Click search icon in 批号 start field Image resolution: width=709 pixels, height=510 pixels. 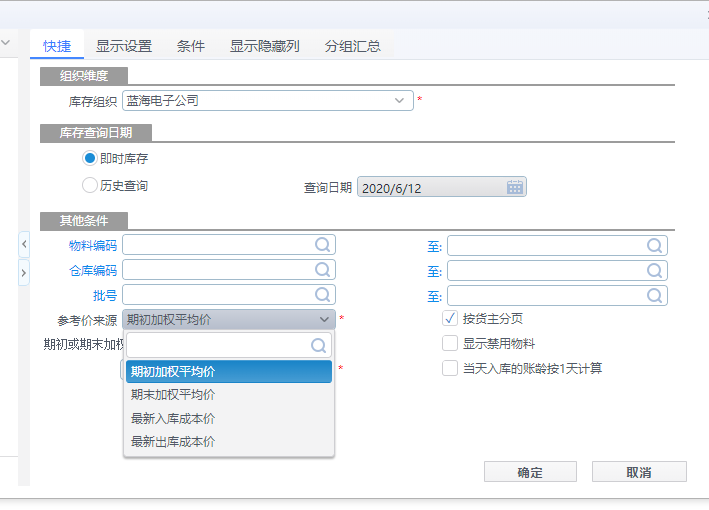coord(323,295)
